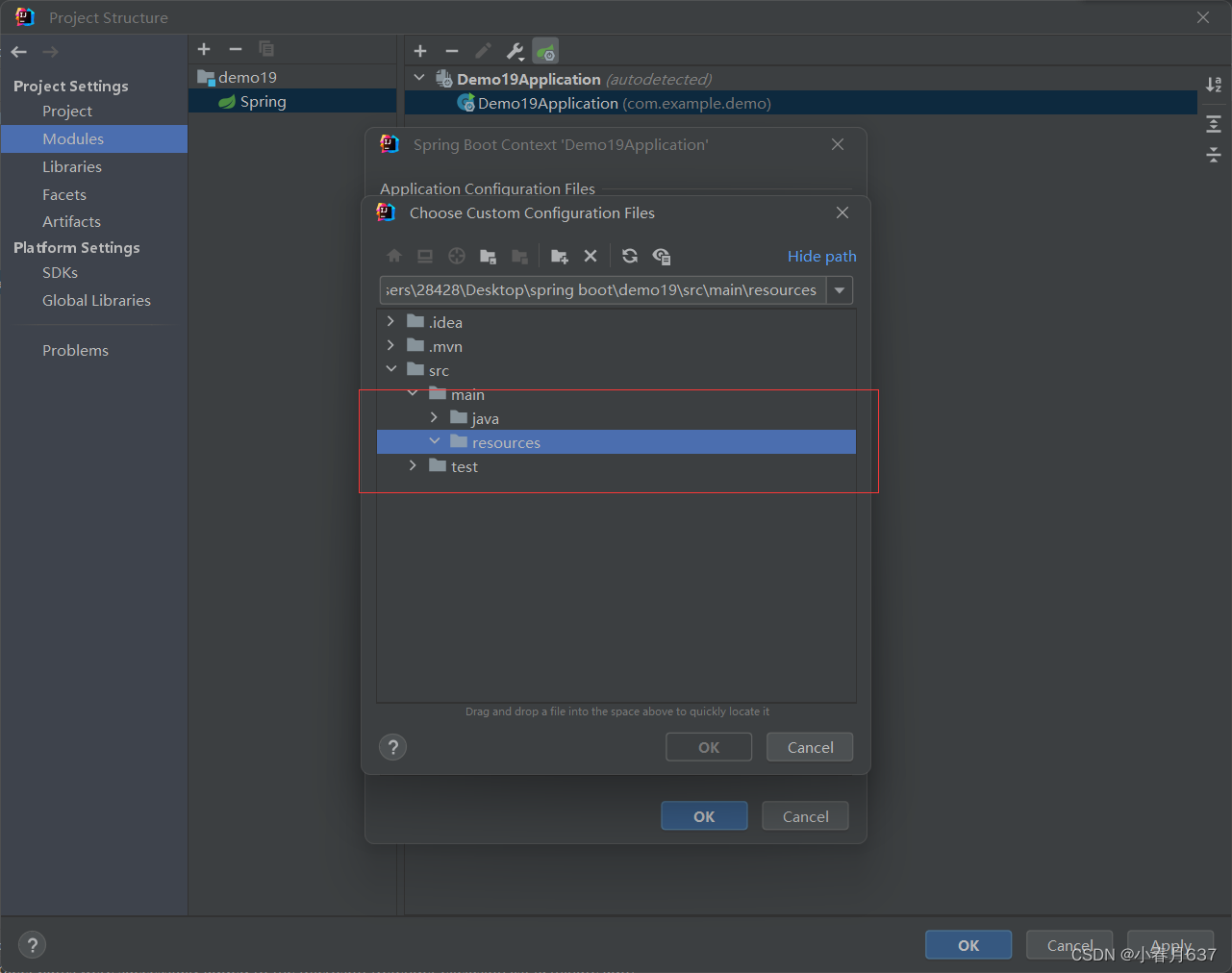
Task: Open Global Libraries page
Action: coord(94,300)
